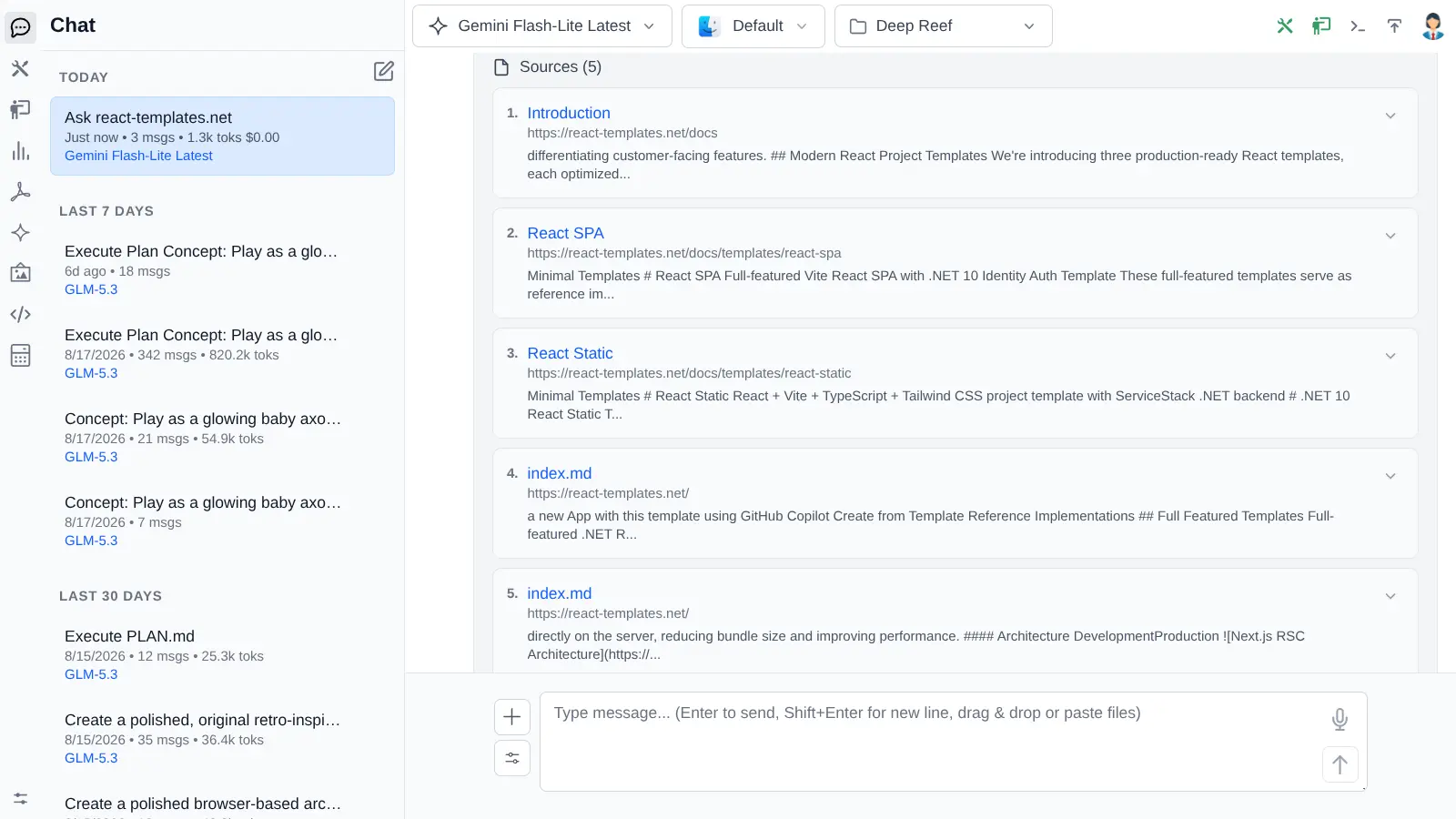Expand source 5 index.md card
The width and height of the screenshot is (1456, 819).
tap(1390, 596)
